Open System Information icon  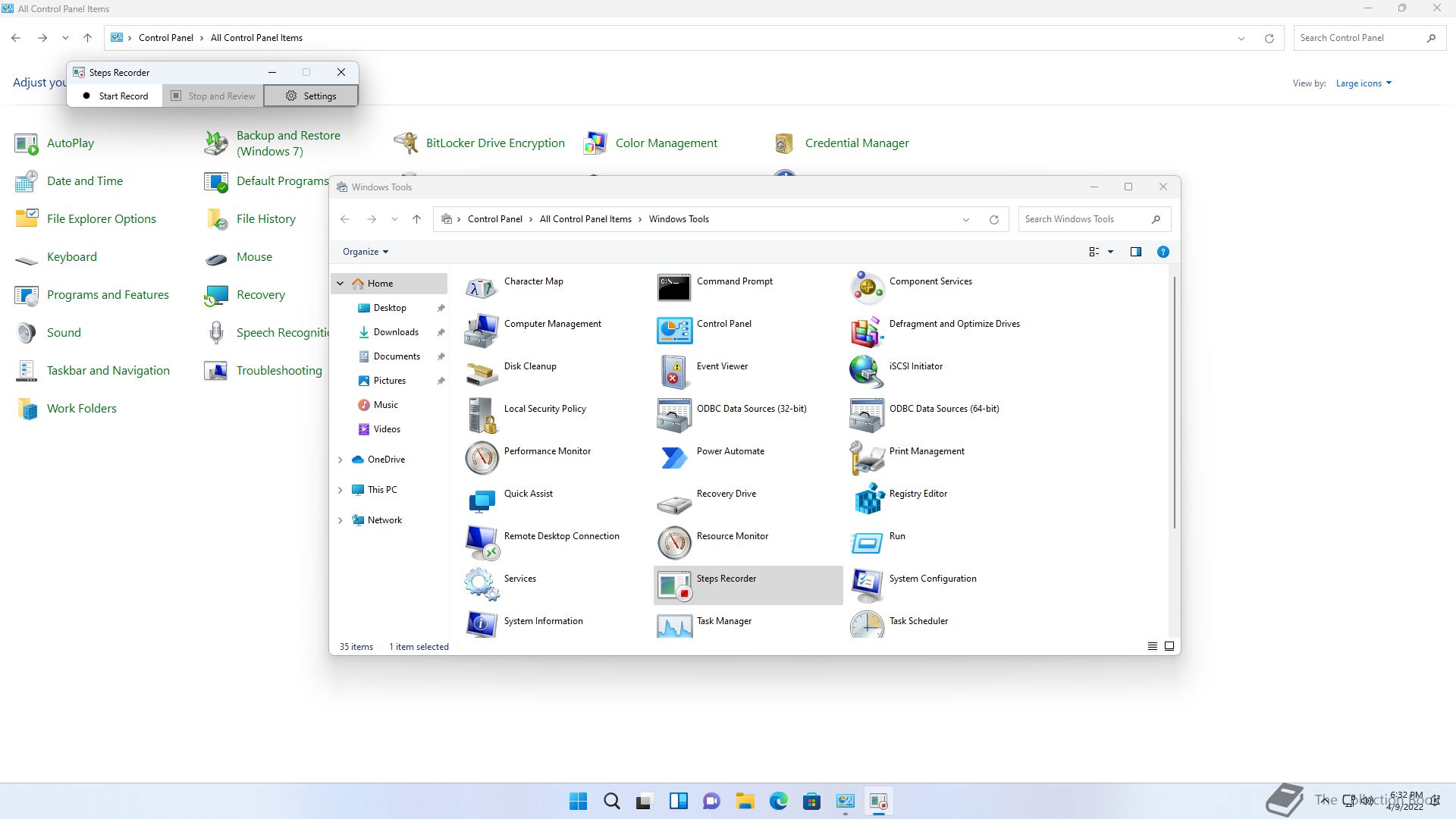coord(482,625)
